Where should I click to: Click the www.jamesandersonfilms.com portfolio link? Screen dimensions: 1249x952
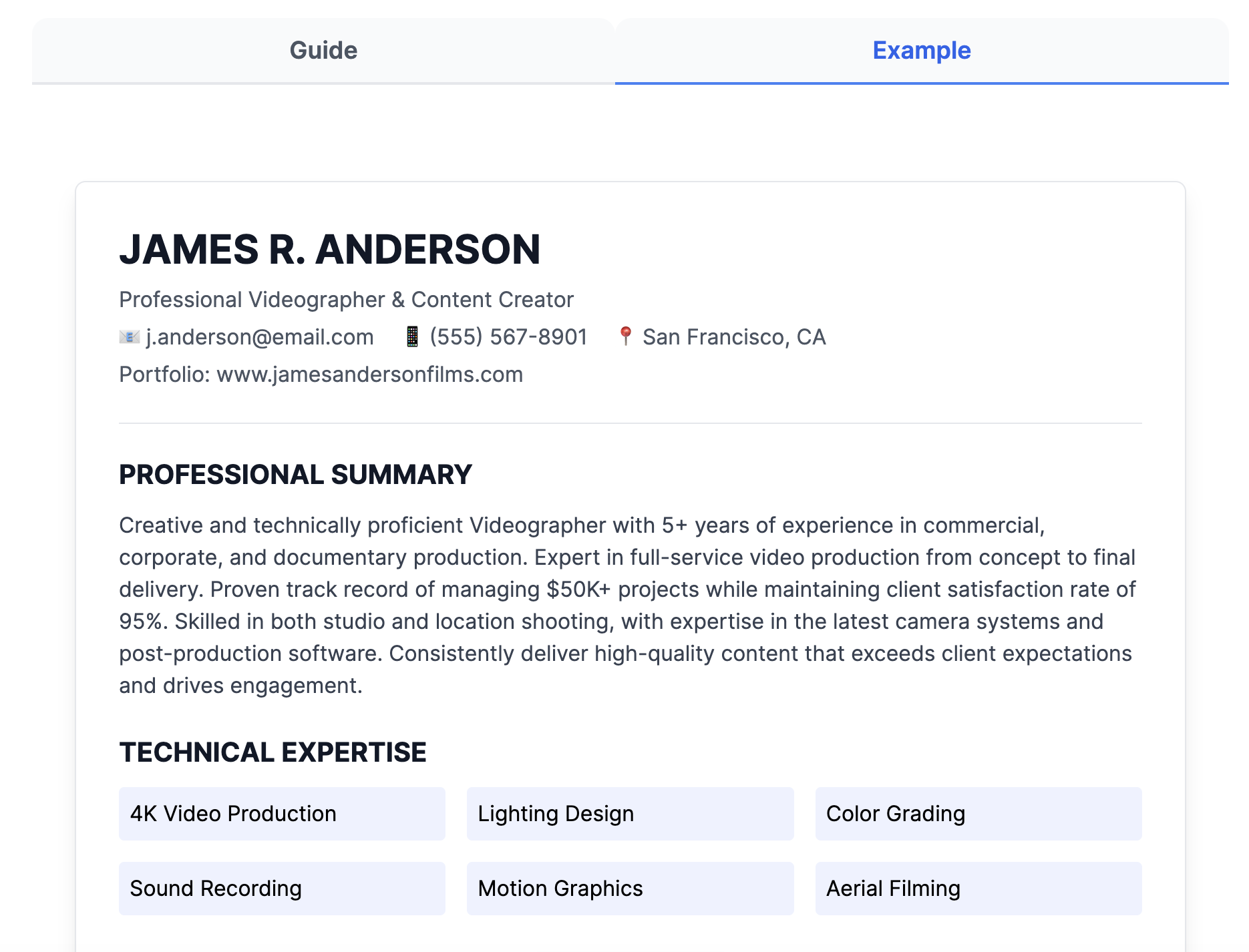(369, 375)
